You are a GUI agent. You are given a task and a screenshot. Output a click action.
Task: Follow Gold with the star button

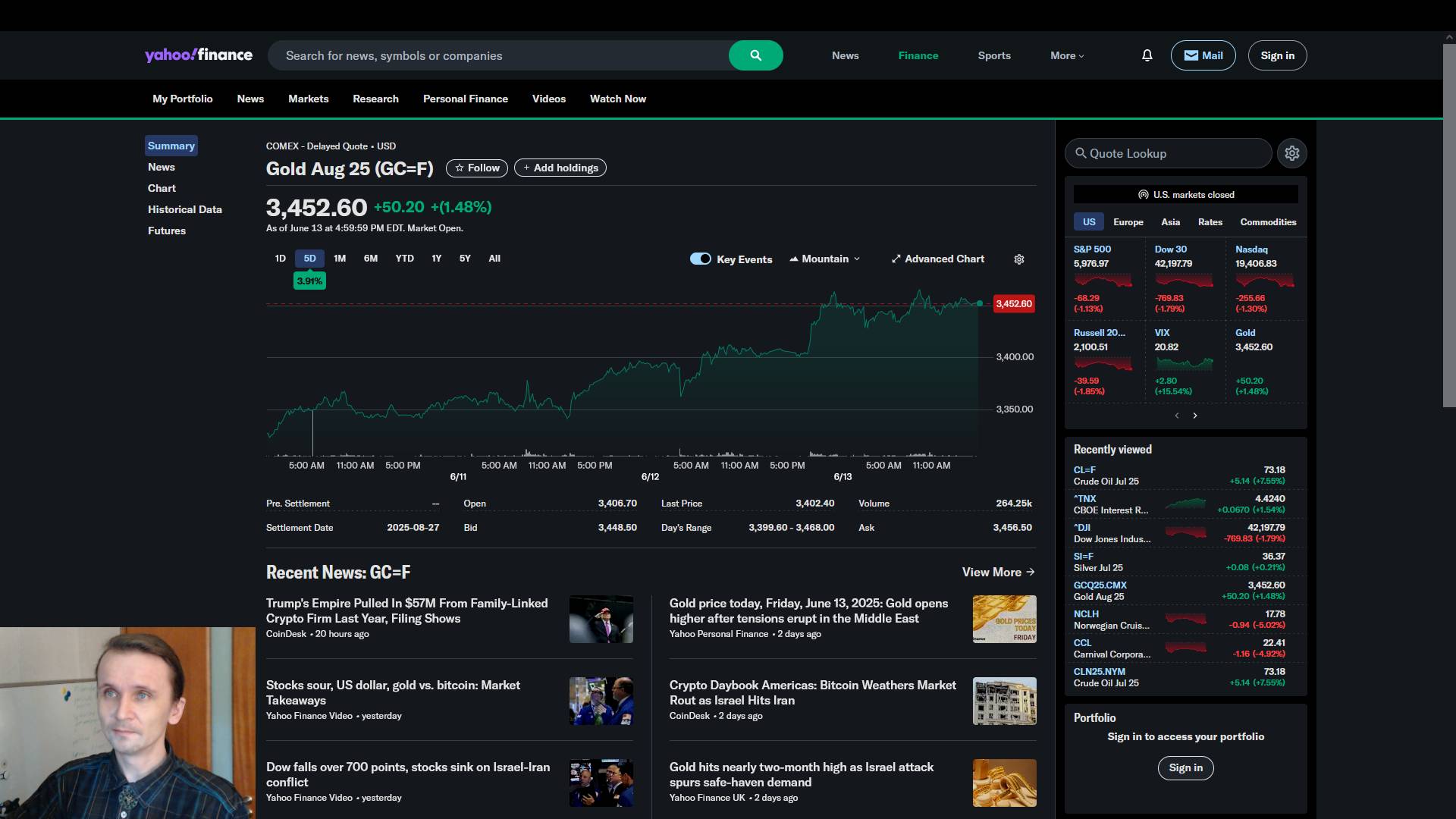pos(476,168)
